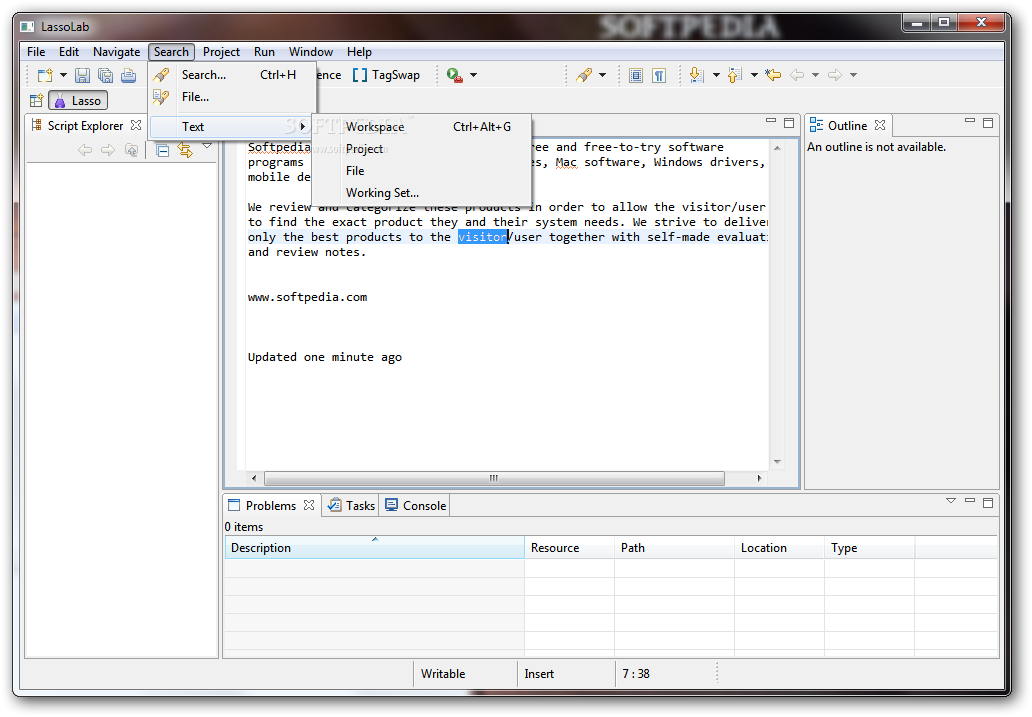This screenshot has width=1032, height=717.
Task: Click the Save floppy disk icon
Action: 82,76
